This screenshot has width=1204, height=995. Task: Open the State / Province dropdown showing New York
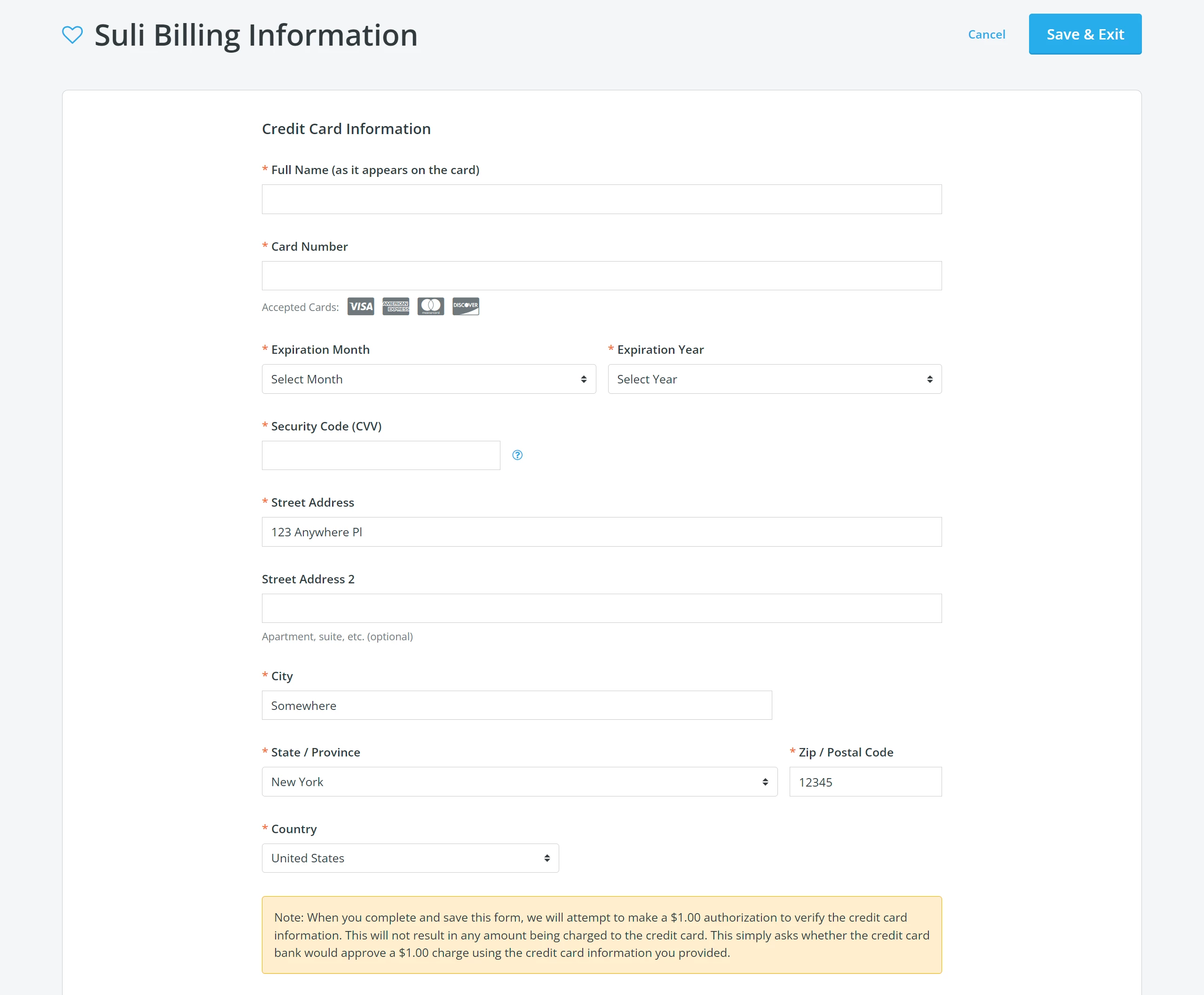tap(519, 781)
